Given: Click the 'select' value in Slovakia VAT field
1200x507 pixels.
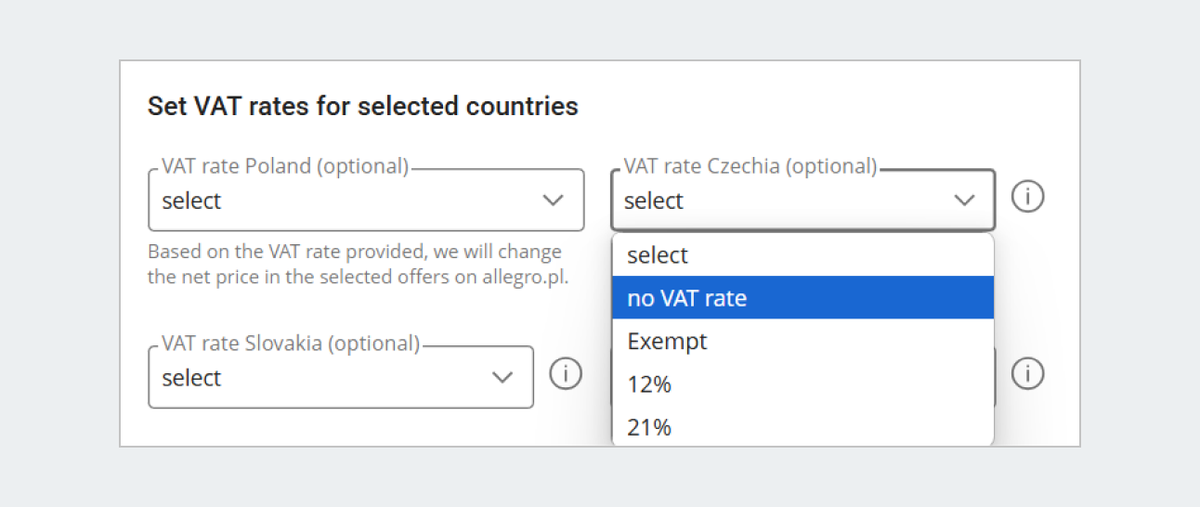Looking at the screenshot, I should (x=191, y=378).
